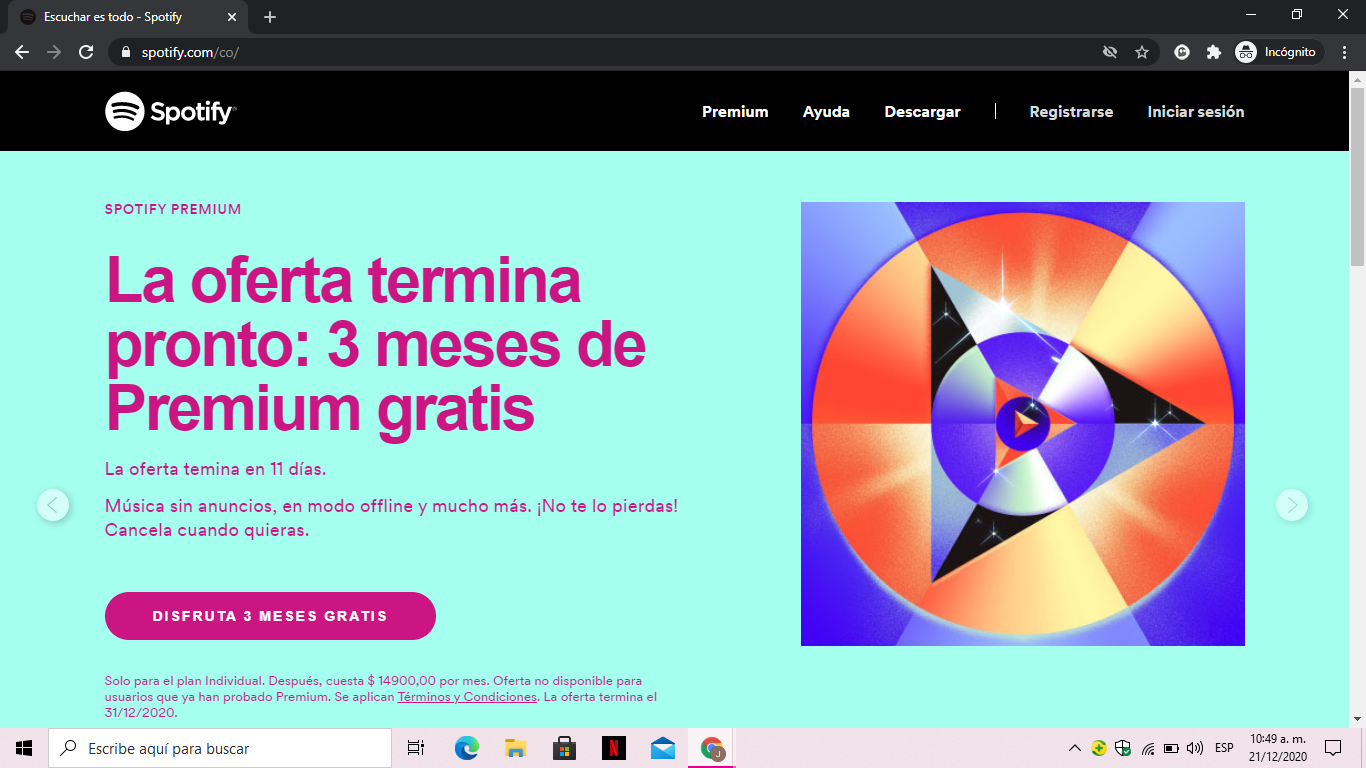Image resolution: width=1366 pixels, height=768 pixels.
Task: Open the Ayuda menu item
Action: point(826,112)
